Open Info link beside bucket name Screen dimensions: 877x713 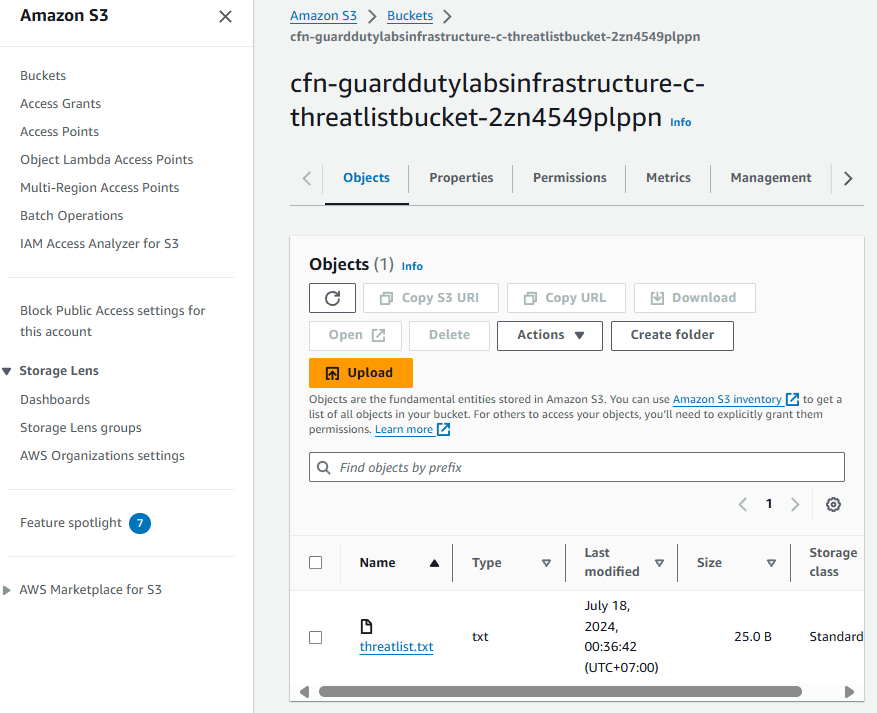(681, 122)
